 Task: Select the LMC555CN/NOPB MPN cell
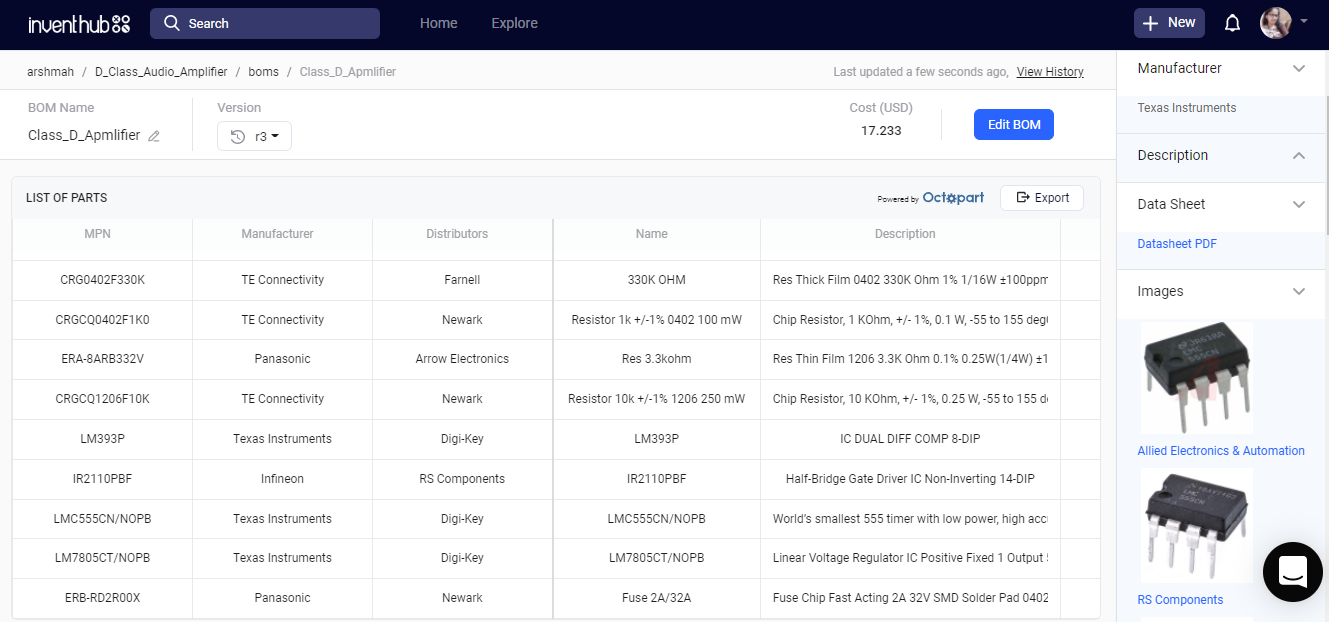[102, 519]
